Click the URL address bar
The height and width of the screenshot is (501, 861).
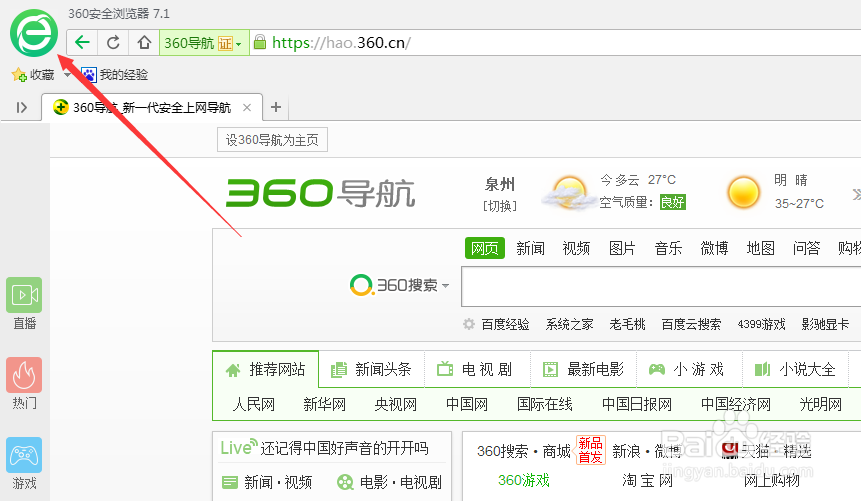pyautogui.click(x=556, y=42)
